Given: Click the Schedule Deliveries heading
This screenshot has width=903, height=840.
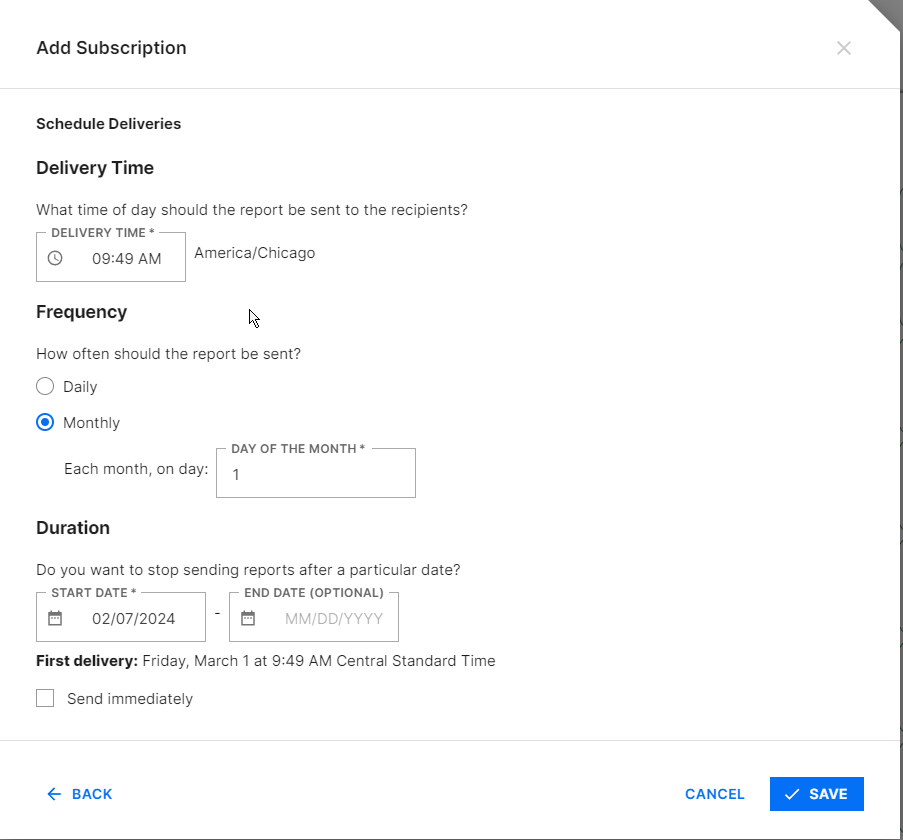Looking at the screenshot, I should click(x=108, y=123).
